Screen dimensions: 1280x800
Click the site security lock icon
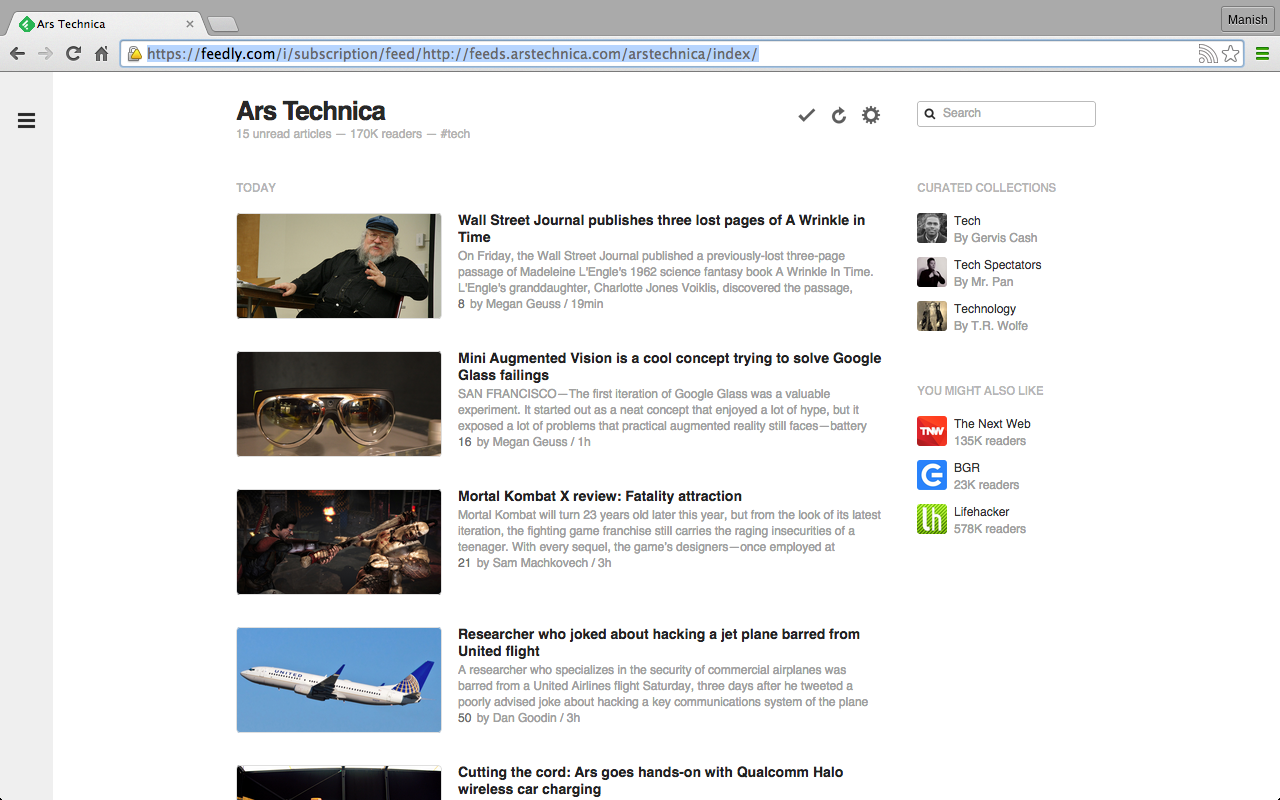coord(135,54)
